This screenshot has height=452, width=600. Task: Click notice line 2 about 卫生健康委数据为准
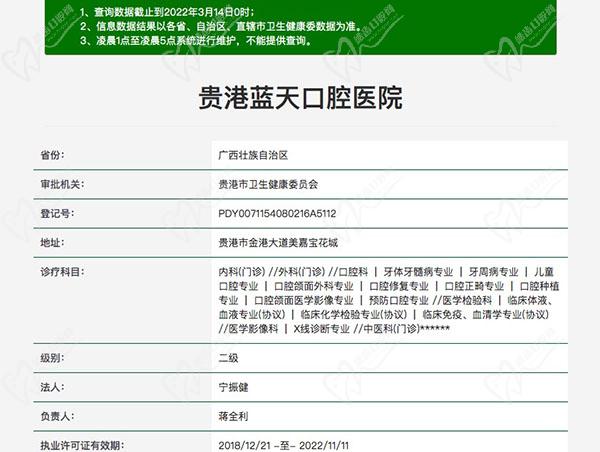[221, 26]
